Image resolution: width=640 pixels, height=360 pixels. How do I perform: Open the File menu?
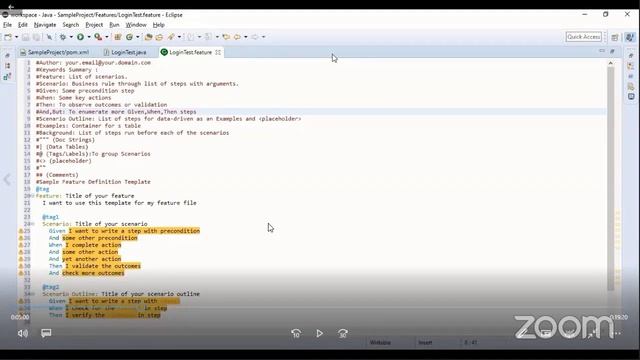pos(7,25)
